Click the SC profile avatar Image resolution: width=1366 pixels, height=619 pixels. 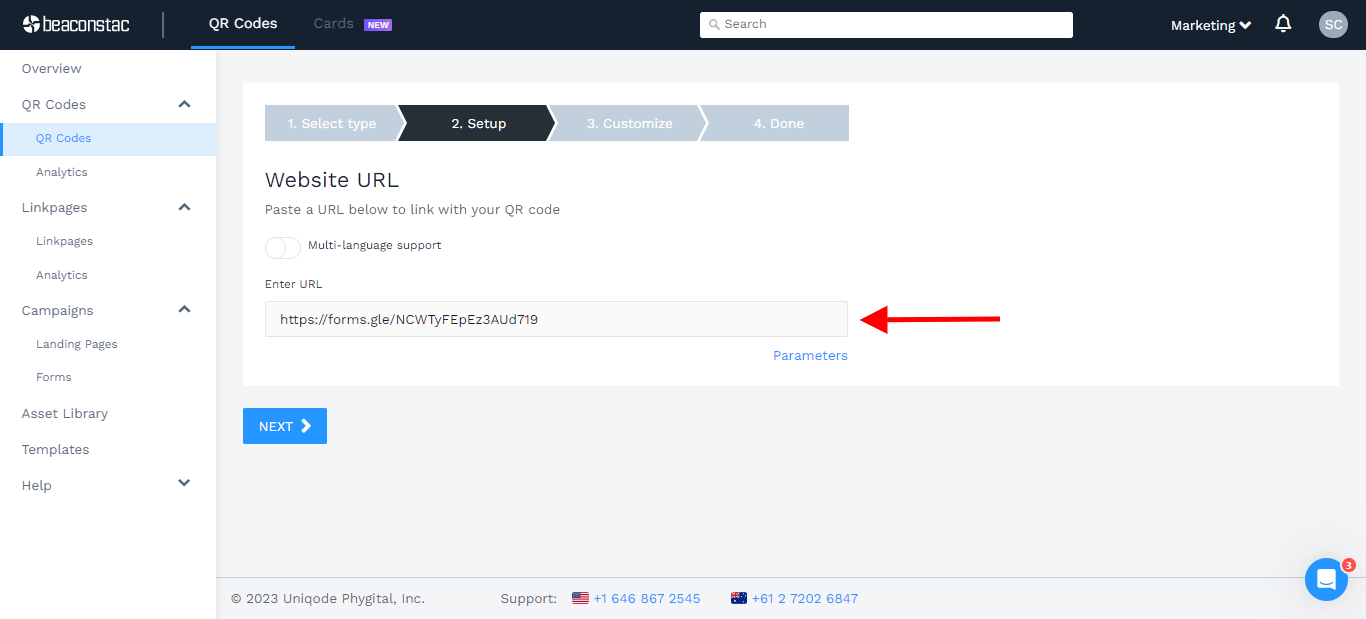[x=1333, y=24]
